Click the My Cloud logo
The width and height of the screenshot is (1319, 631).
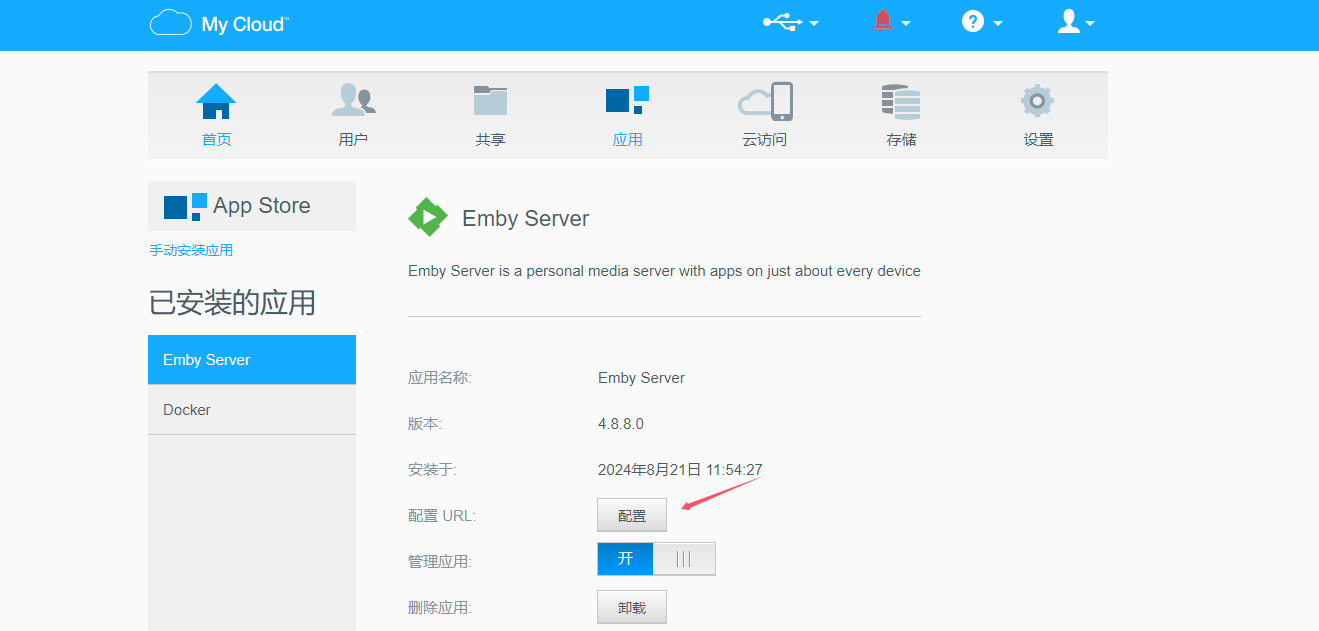219,23
